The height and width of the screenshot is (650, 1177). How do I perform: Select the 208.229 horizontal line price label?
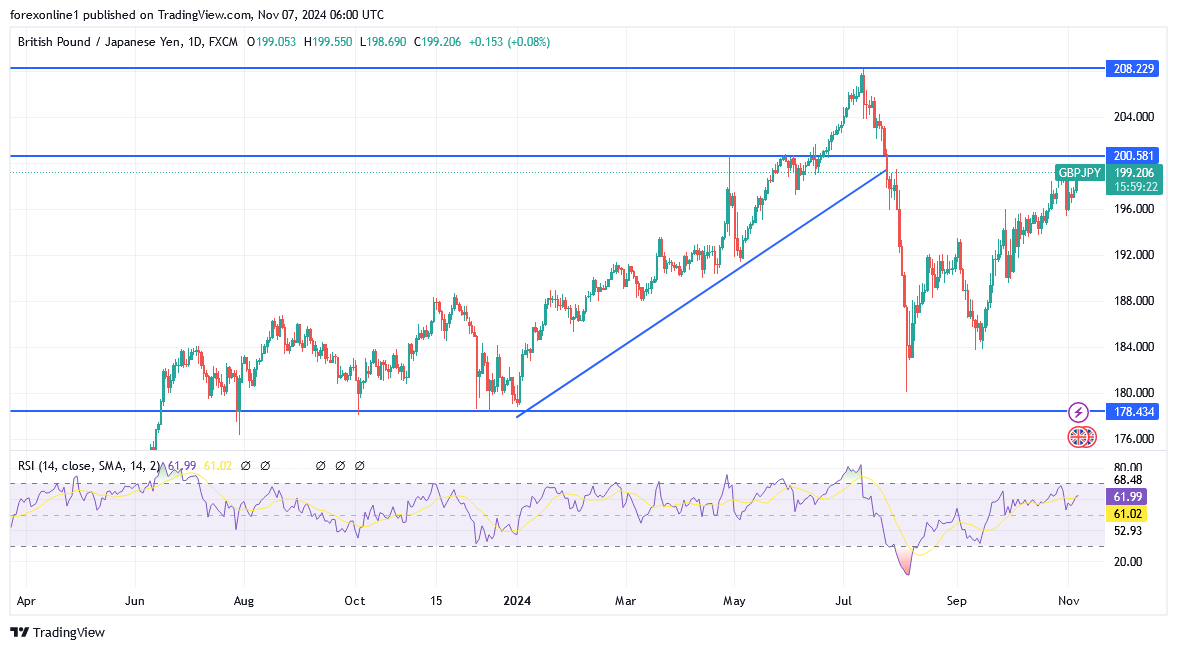click(1132, 69)
